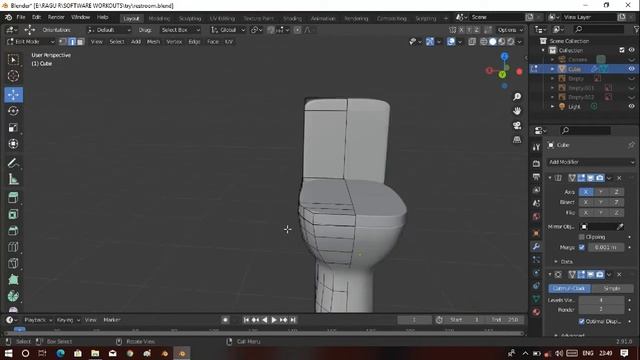Activate the Scale tool
The image size is (640, 360).
[13, 127]
